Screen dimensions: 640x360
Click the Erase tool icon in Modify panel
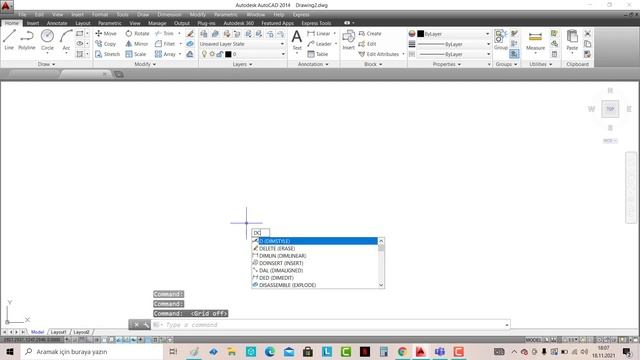pyautogui.click(x=190, y=33)
